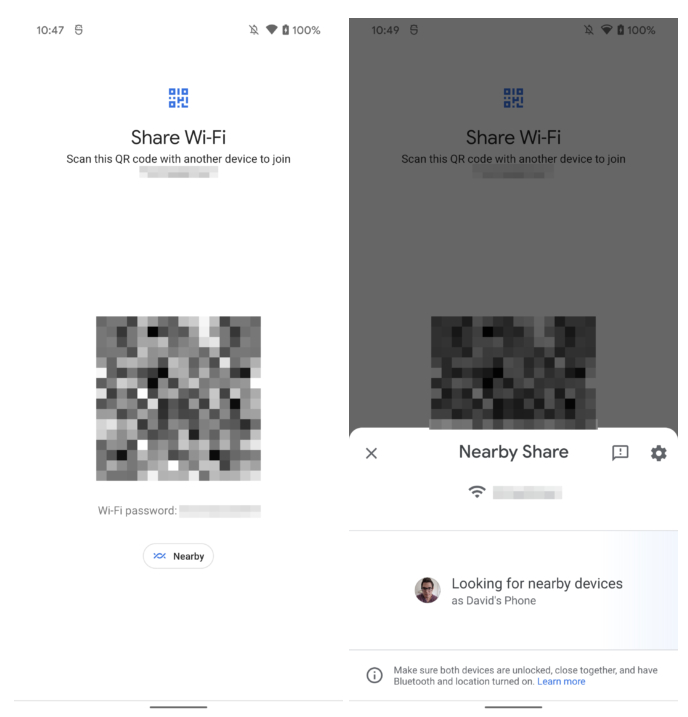Send feedback with the feedback icon
This screenshot has width=688, height=717.
click(x=620, y=453)
